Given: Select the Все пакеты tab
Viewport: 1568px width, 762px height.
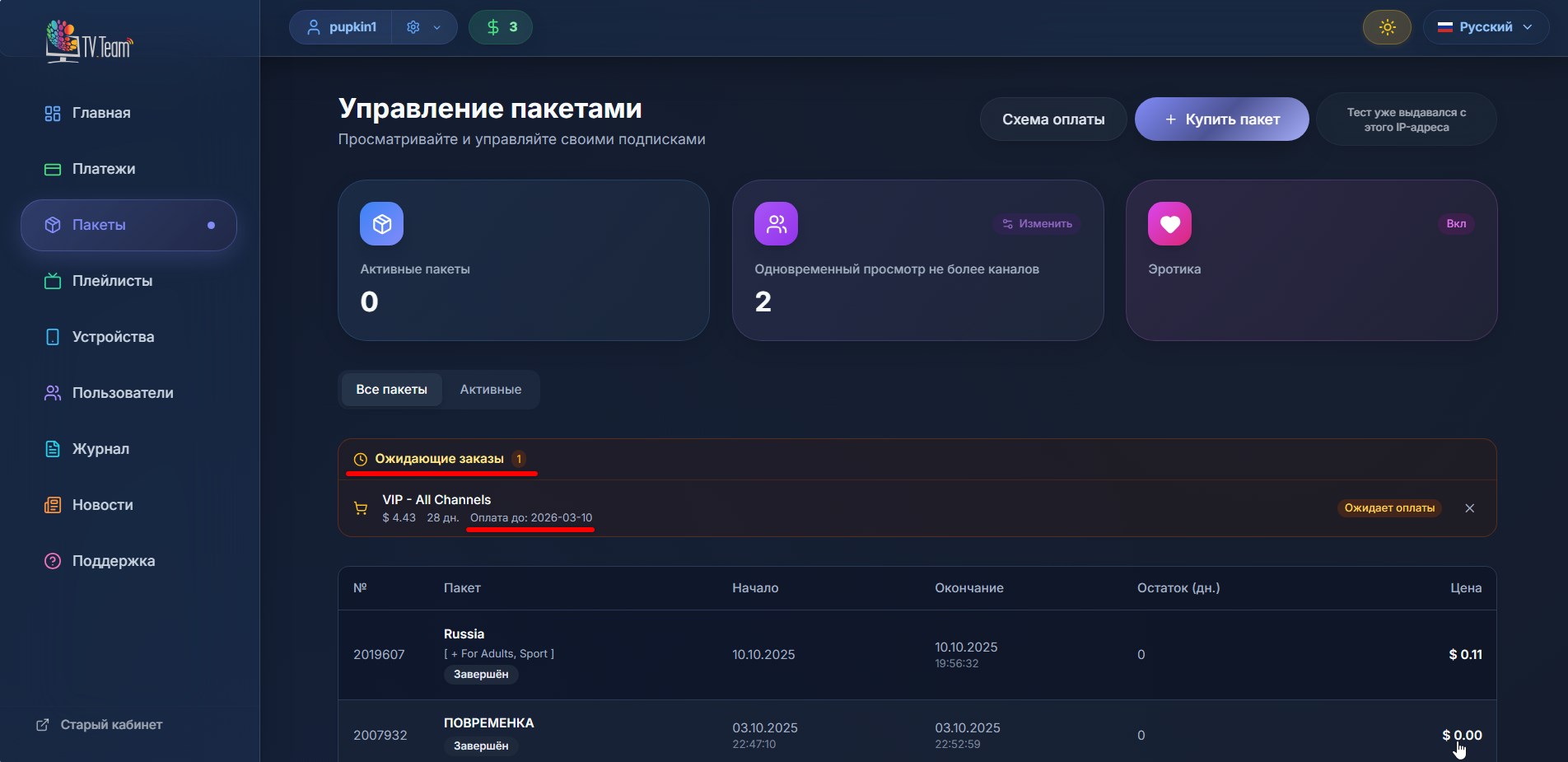Looking at the screenshot, I should [x=391, y=390].
